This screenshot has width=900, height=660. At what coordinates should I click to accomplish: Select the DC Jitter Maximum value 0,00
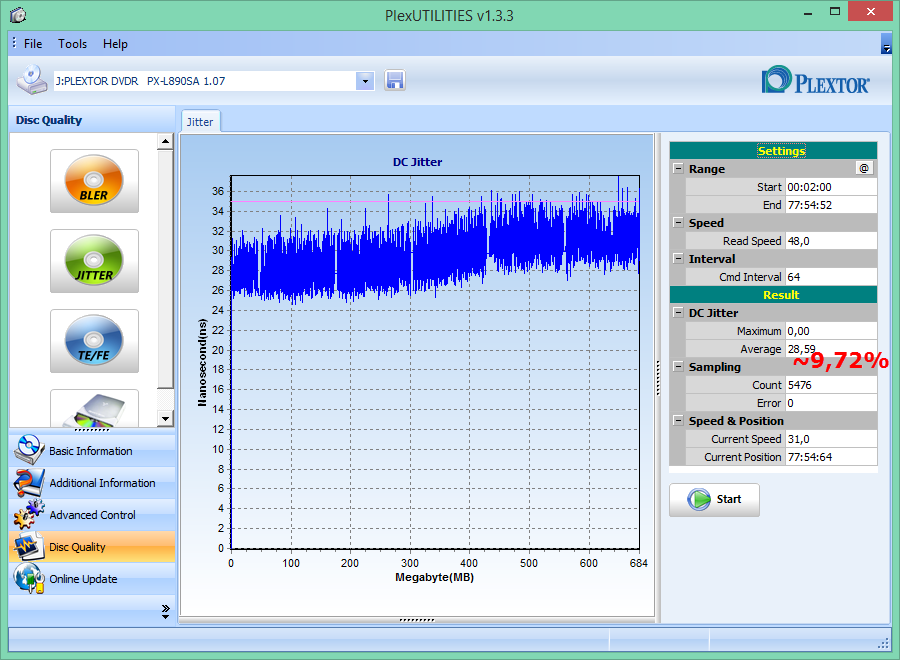coord(831,331)
